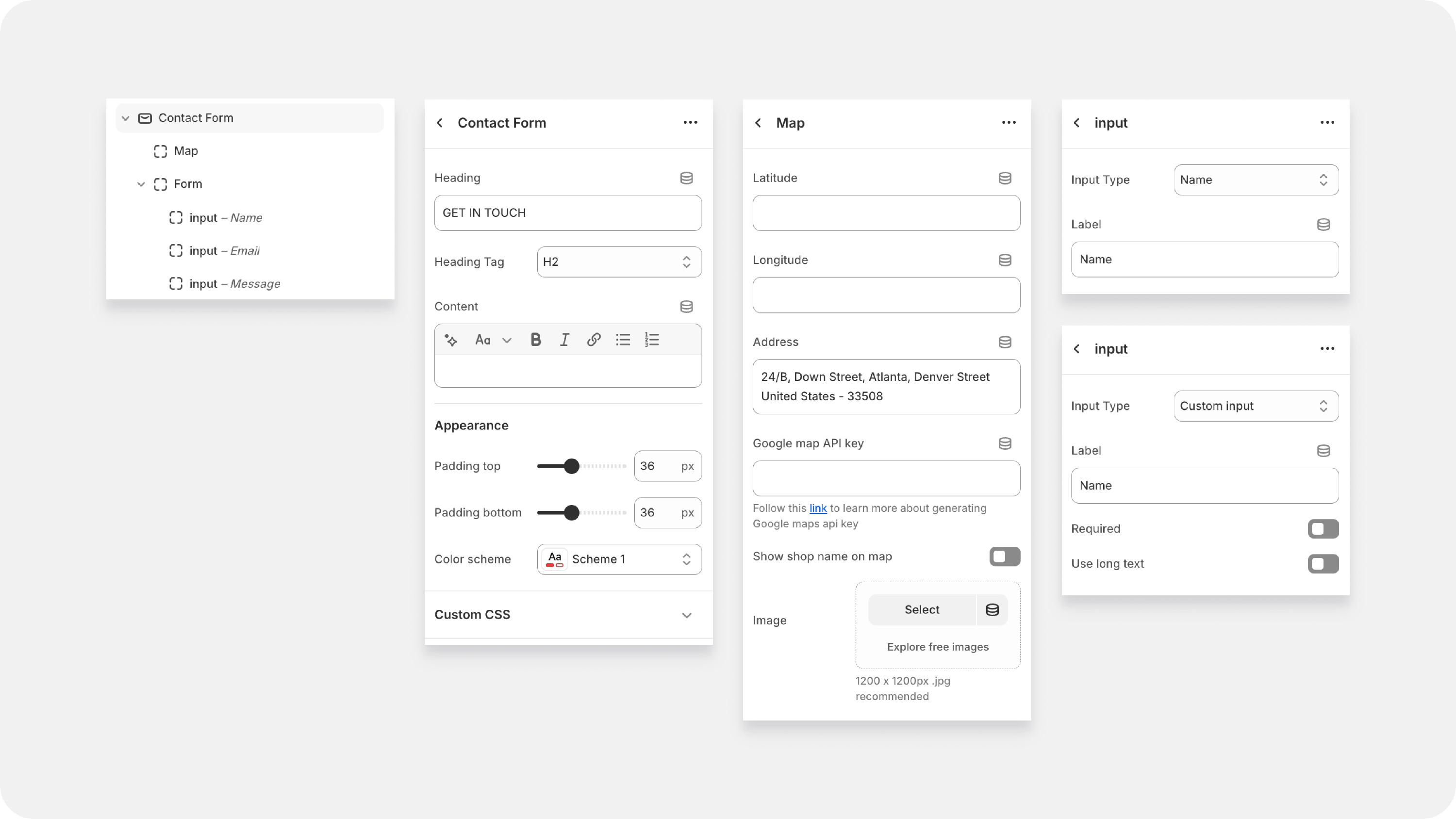
Task: Connect dynamic source for Label in Custom input panel
Action: pyautogui.click(x=1323, y=450)
